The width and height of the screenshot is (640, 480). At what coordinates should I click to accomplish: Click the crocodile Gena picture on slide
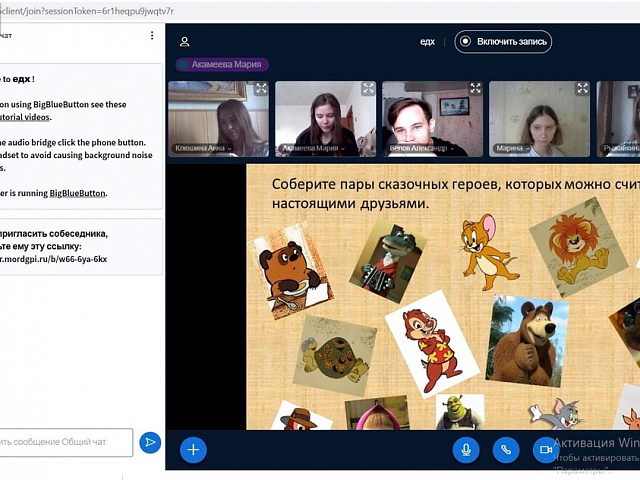tap(388, 261)
